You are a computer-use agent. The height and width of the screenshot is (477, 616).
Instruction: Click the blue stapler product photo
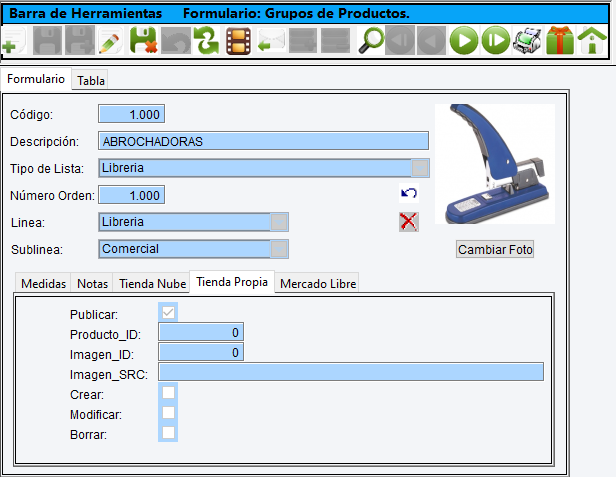(495, 164)
